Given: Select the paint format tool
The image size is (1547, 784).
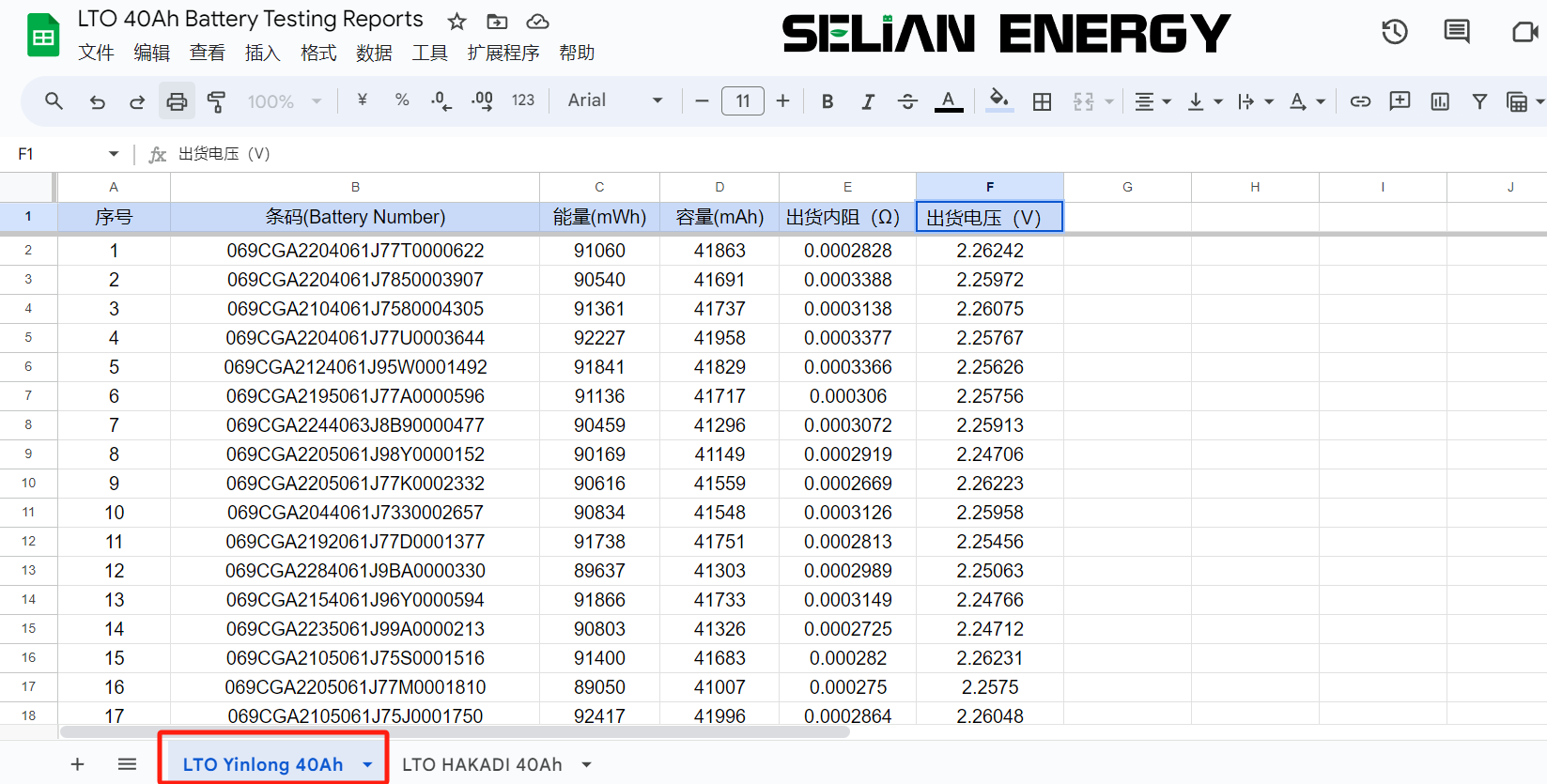Looking at the screenshot, I should (216, 101).
